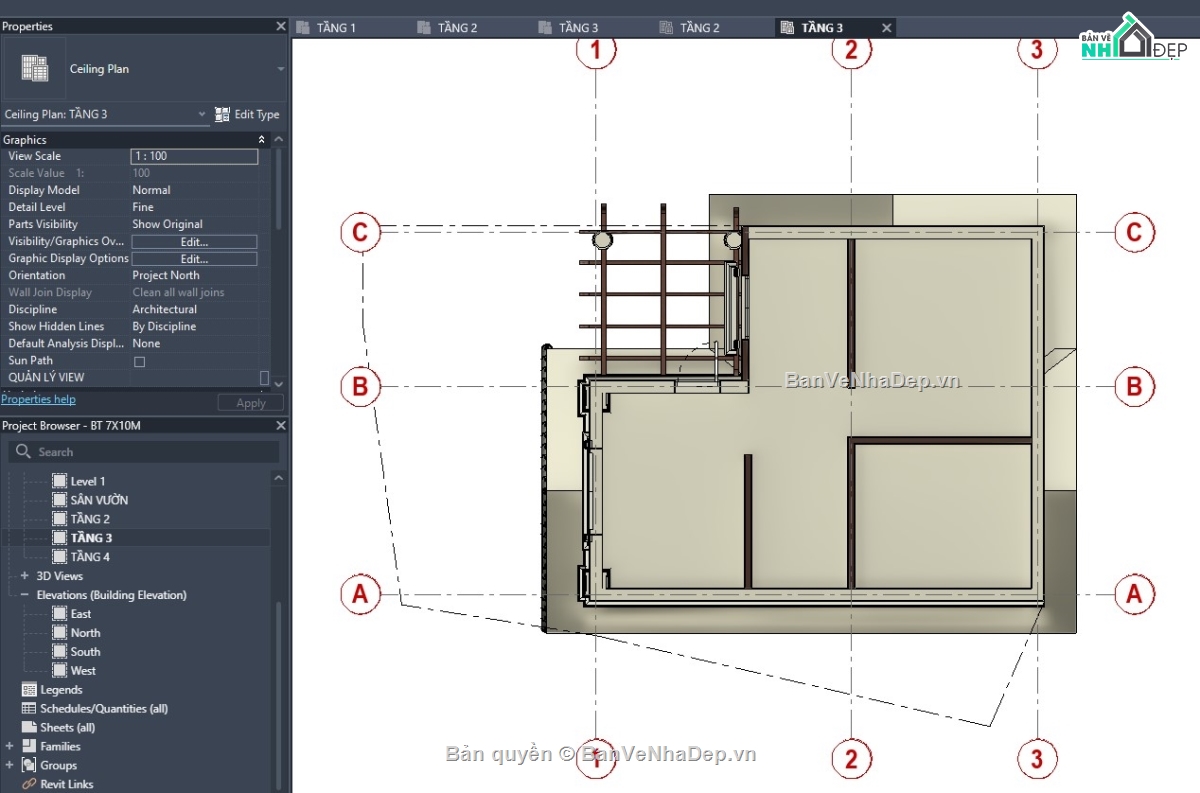Open the Legends category icon in Project Browser

click(x=28, y=689)
